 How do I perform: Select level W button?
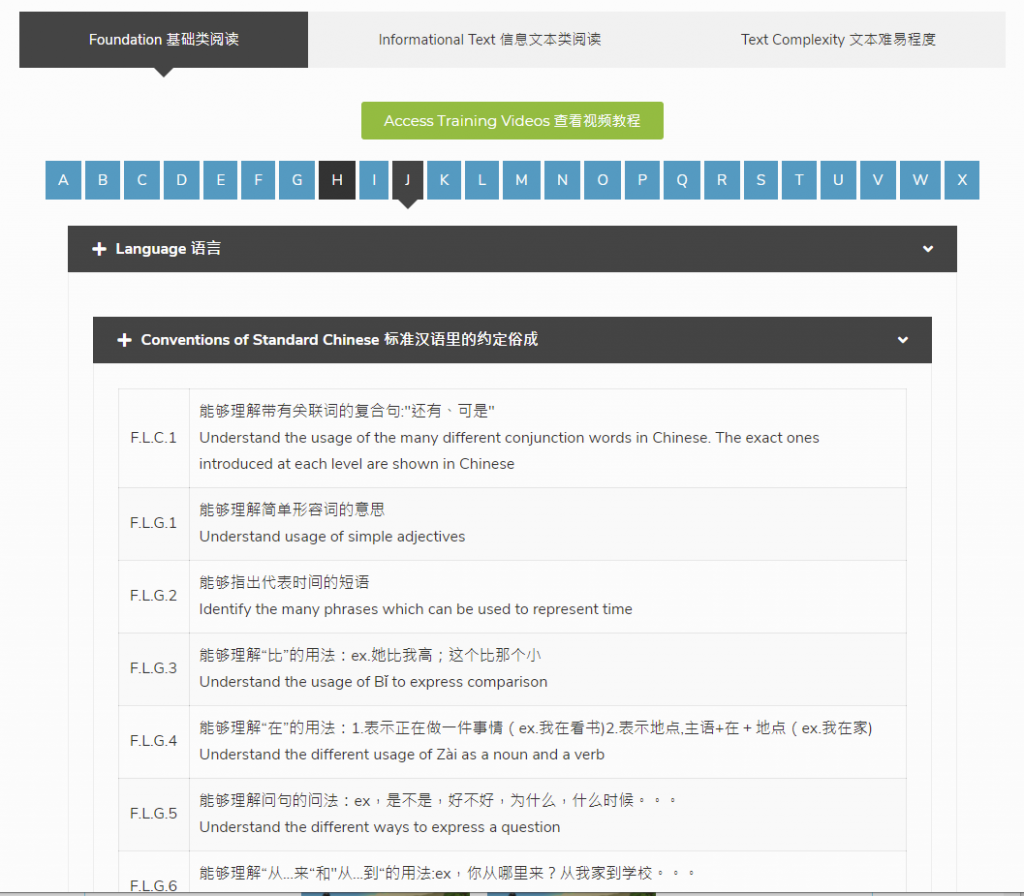(920, 180)
